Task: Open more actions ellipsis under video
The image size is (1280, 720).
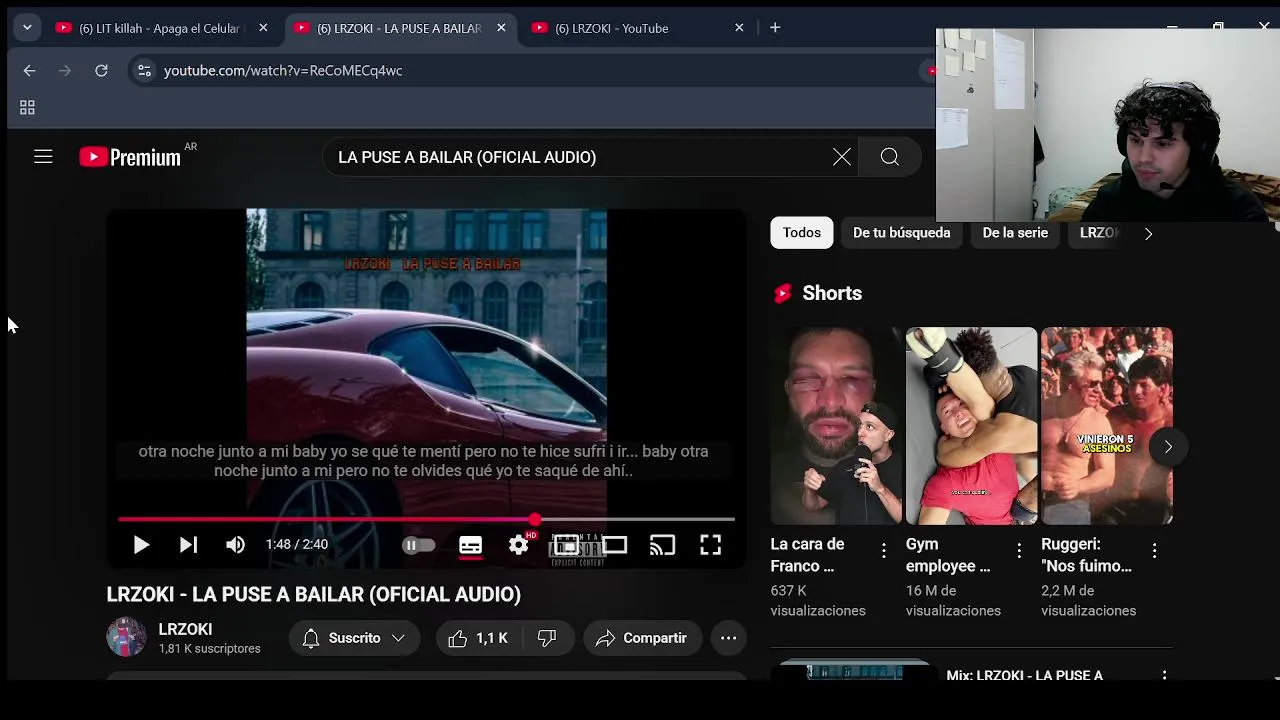Action: [728, 638]
